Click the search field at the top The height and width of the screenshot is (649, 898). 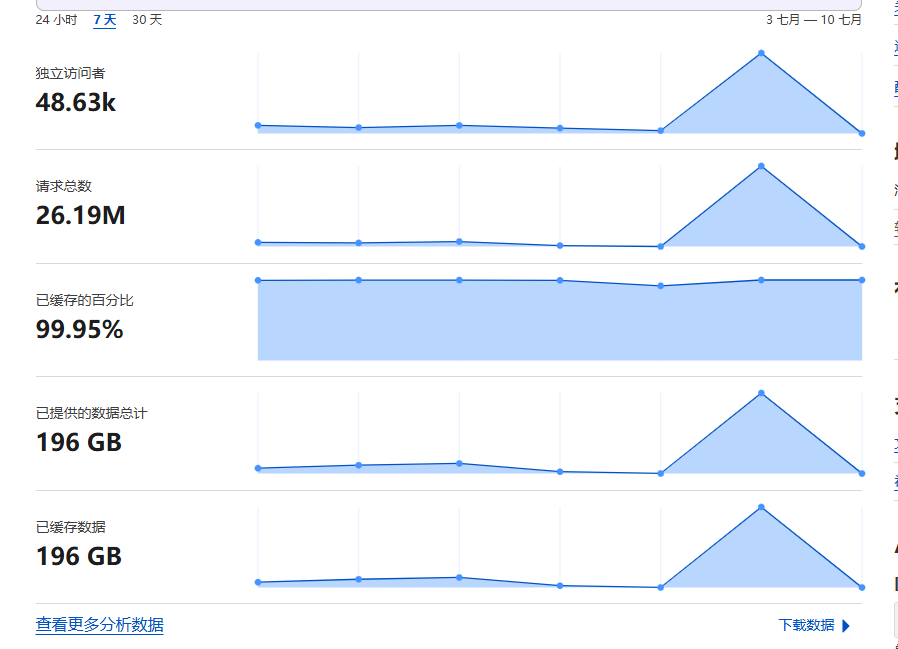(x=450, y=5)
